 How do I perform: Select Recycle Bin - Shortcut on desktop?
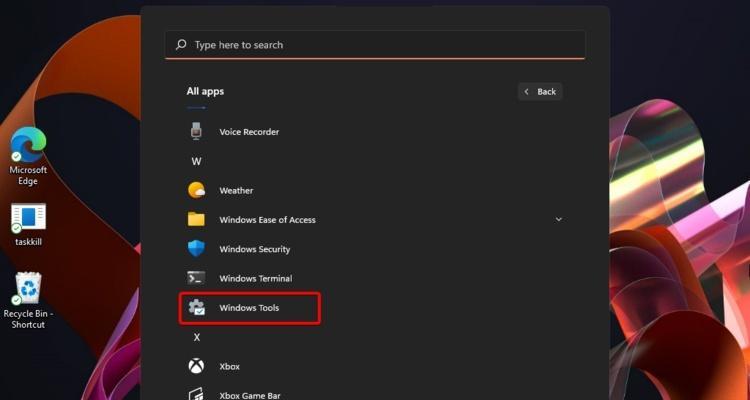(28, 300)
